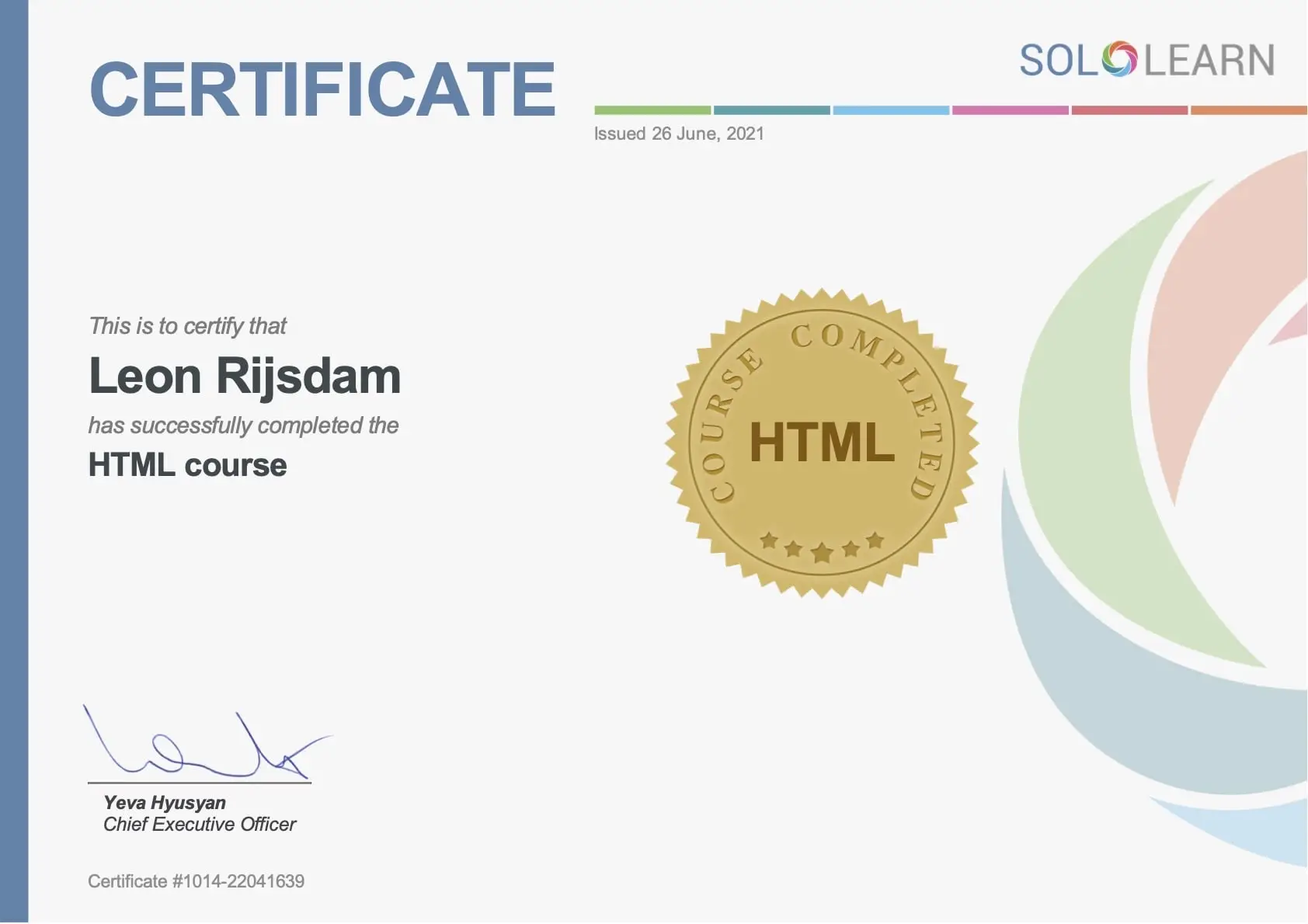Click Certificate #1014-22041639 number

point(196,881)
